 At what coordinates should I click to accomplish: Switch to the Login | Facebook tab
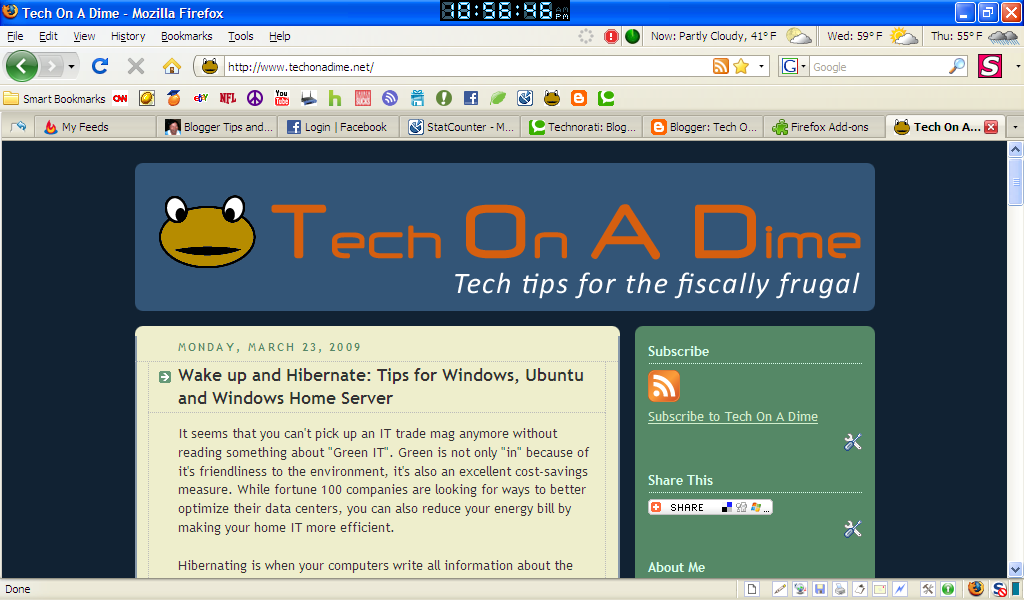338,127
